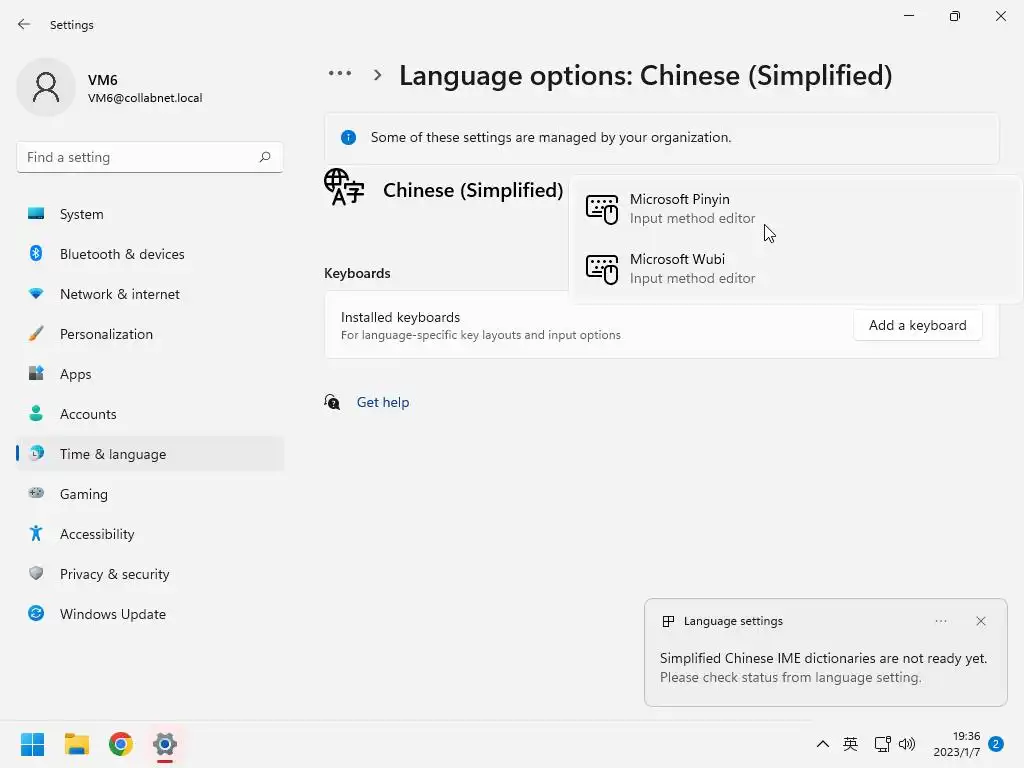
Task: Click the Personalization paintbrush icon
Action: [x=36, y=334]
